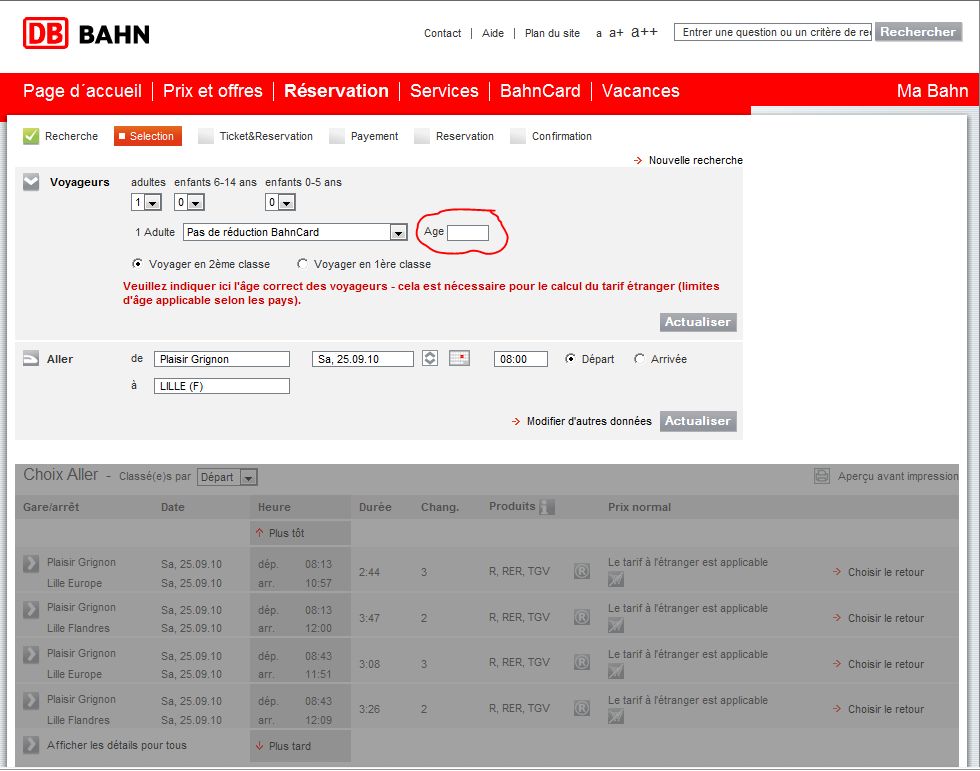Click the Nouvelle recherche link

click(x=696, y=160)
